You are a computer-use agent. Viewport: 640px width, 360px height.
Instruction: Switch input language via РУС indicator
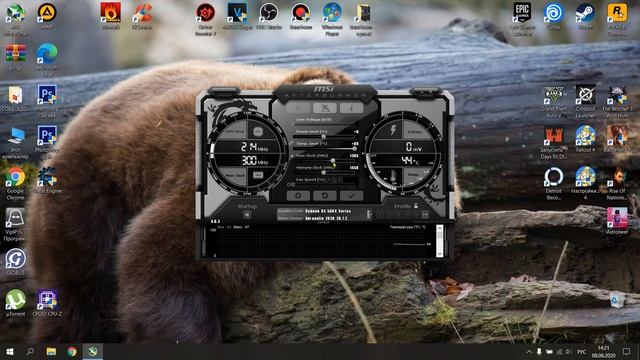tap(581, 351)
